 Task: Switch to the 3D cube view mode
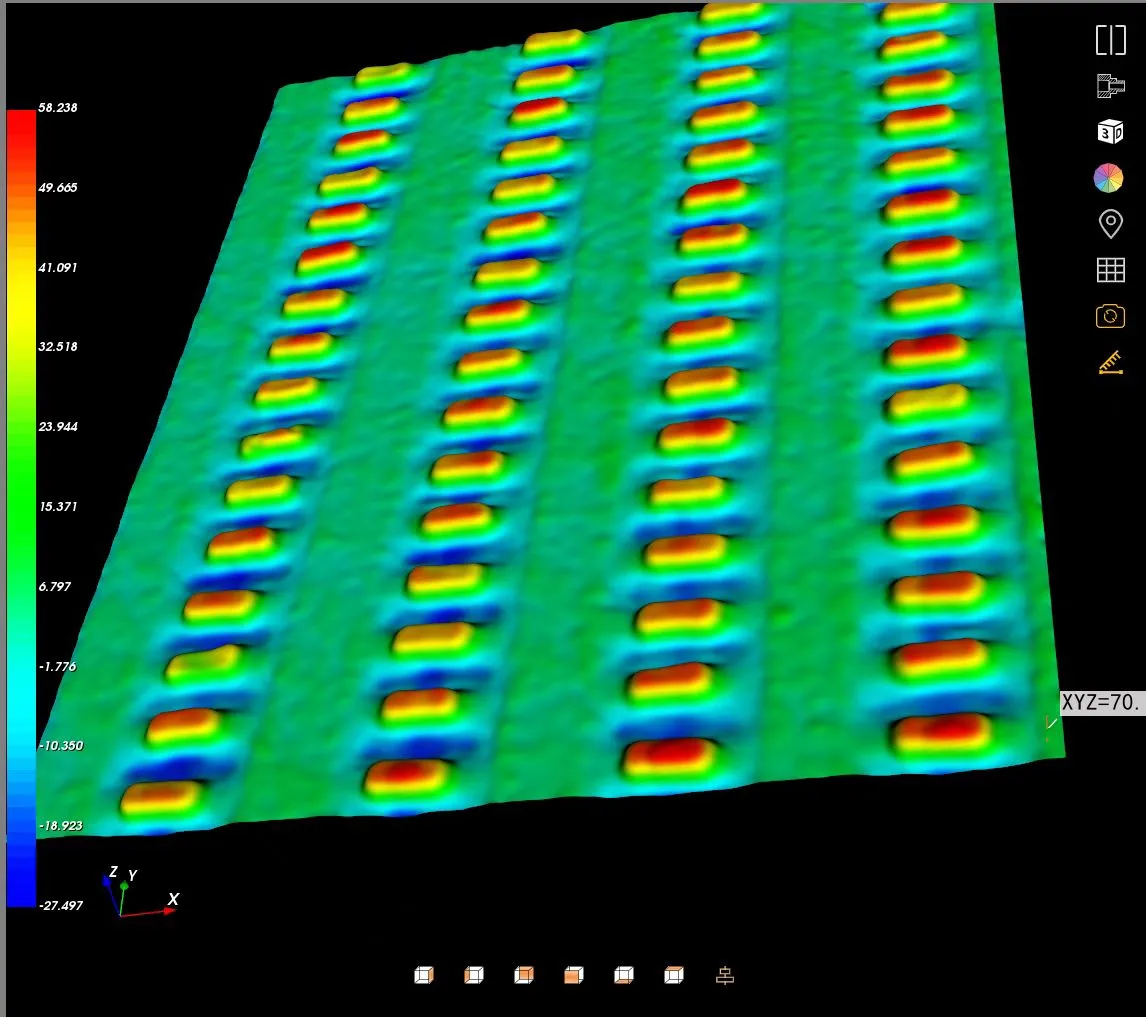point(1110,132)
